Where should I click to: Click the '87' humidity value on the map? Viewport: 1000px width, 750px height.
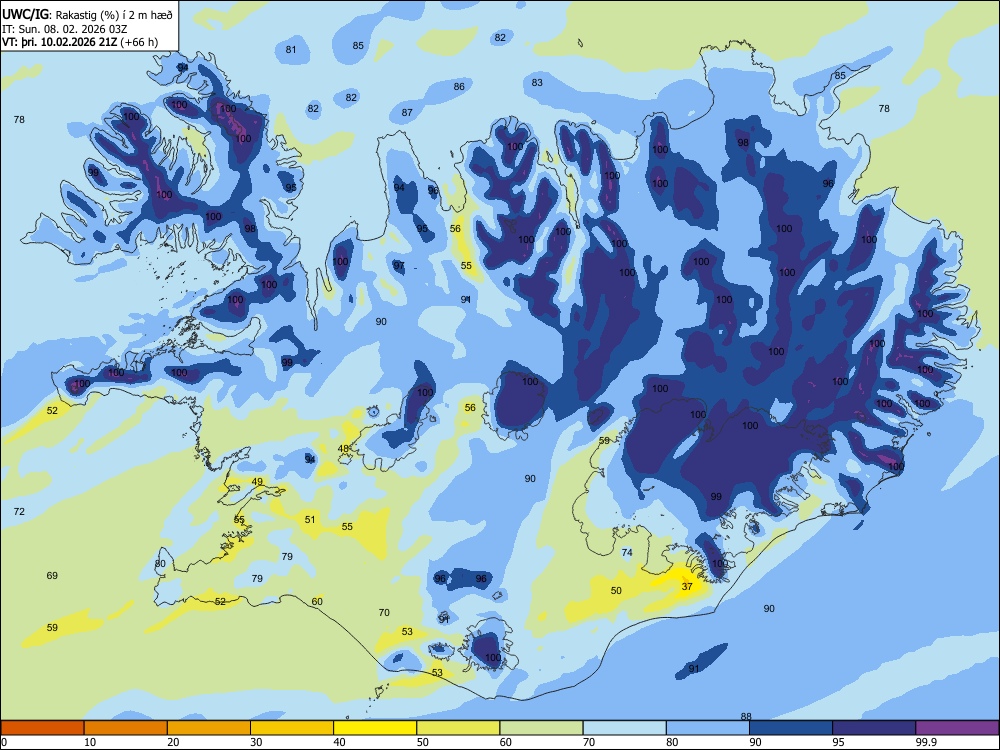407,113
